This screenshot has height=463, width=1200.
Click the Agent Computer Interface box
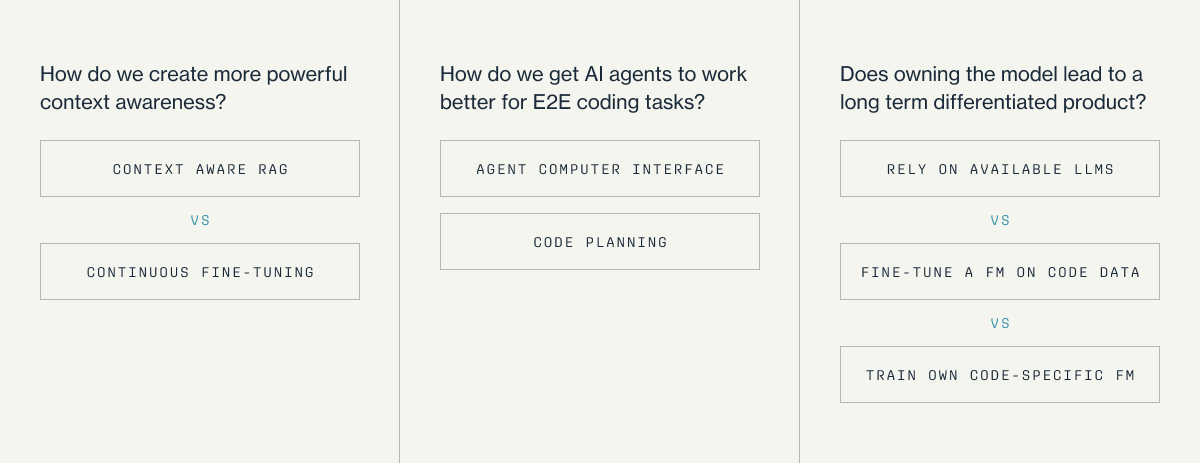tap(600, 169)
